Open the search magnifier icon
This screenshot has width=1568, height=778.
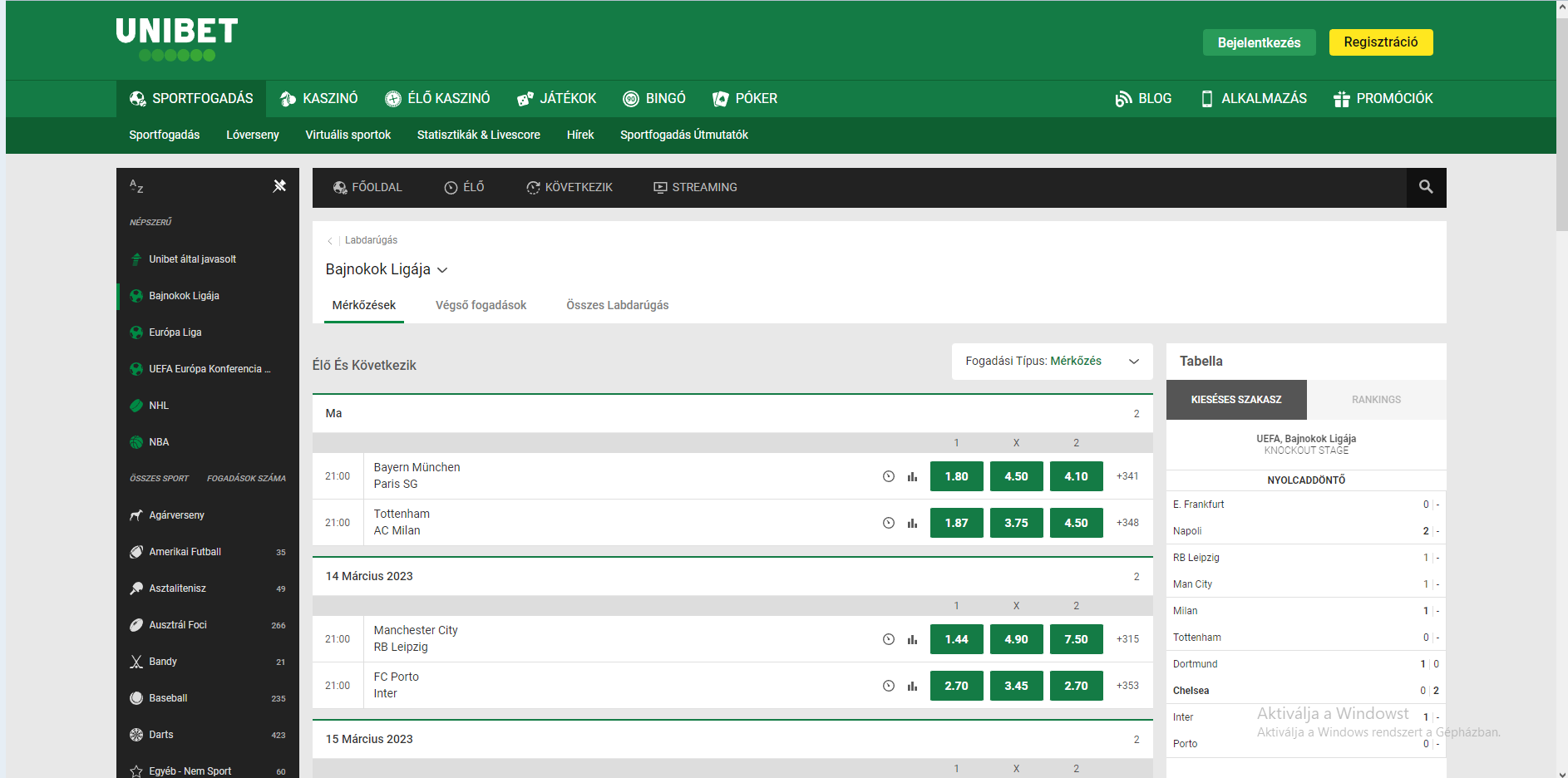click(x=1426, y=187)
